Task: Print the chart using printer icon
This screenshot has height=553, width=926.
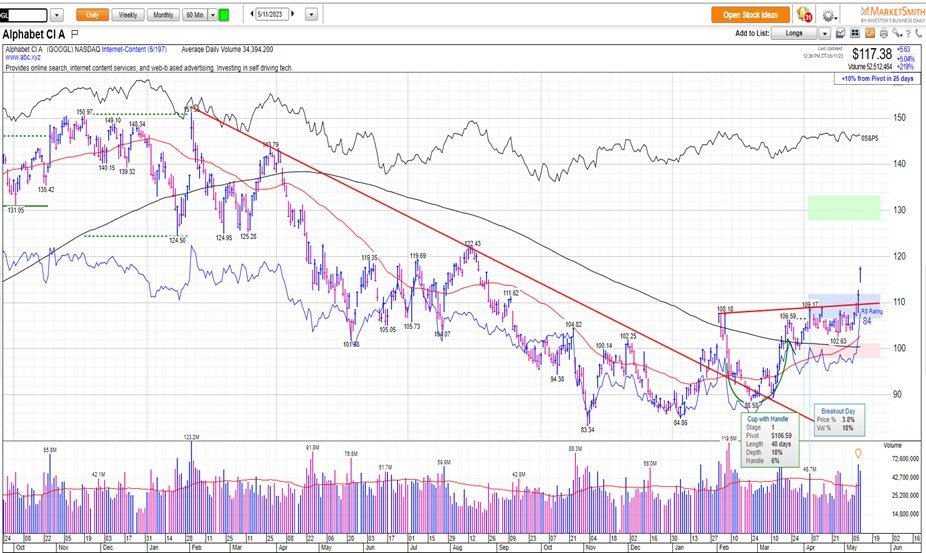Action: pyautogui.click(x=883, y=34)
